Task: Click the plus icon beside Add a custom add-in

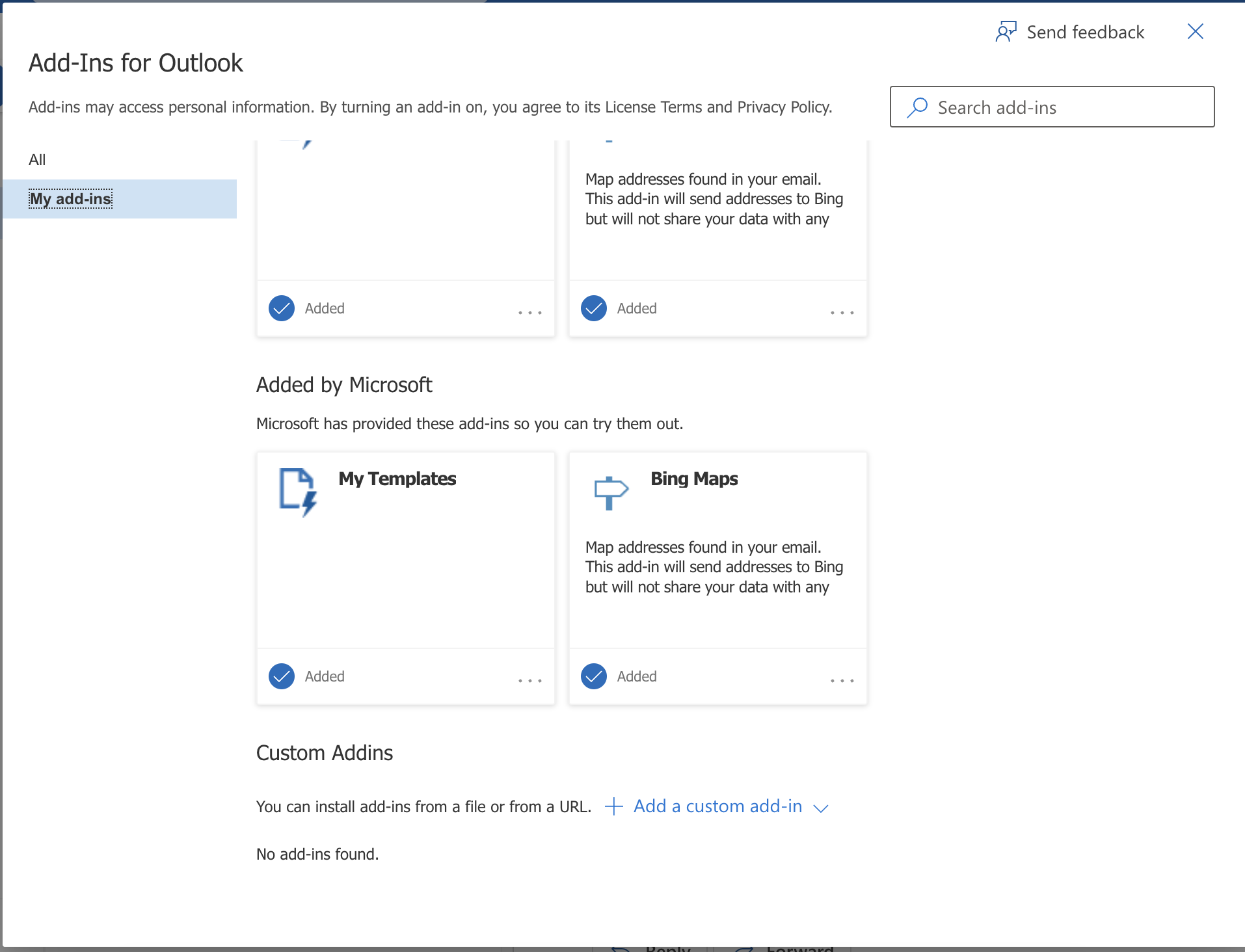Action: pyautogui.click(x=613, y=807)
